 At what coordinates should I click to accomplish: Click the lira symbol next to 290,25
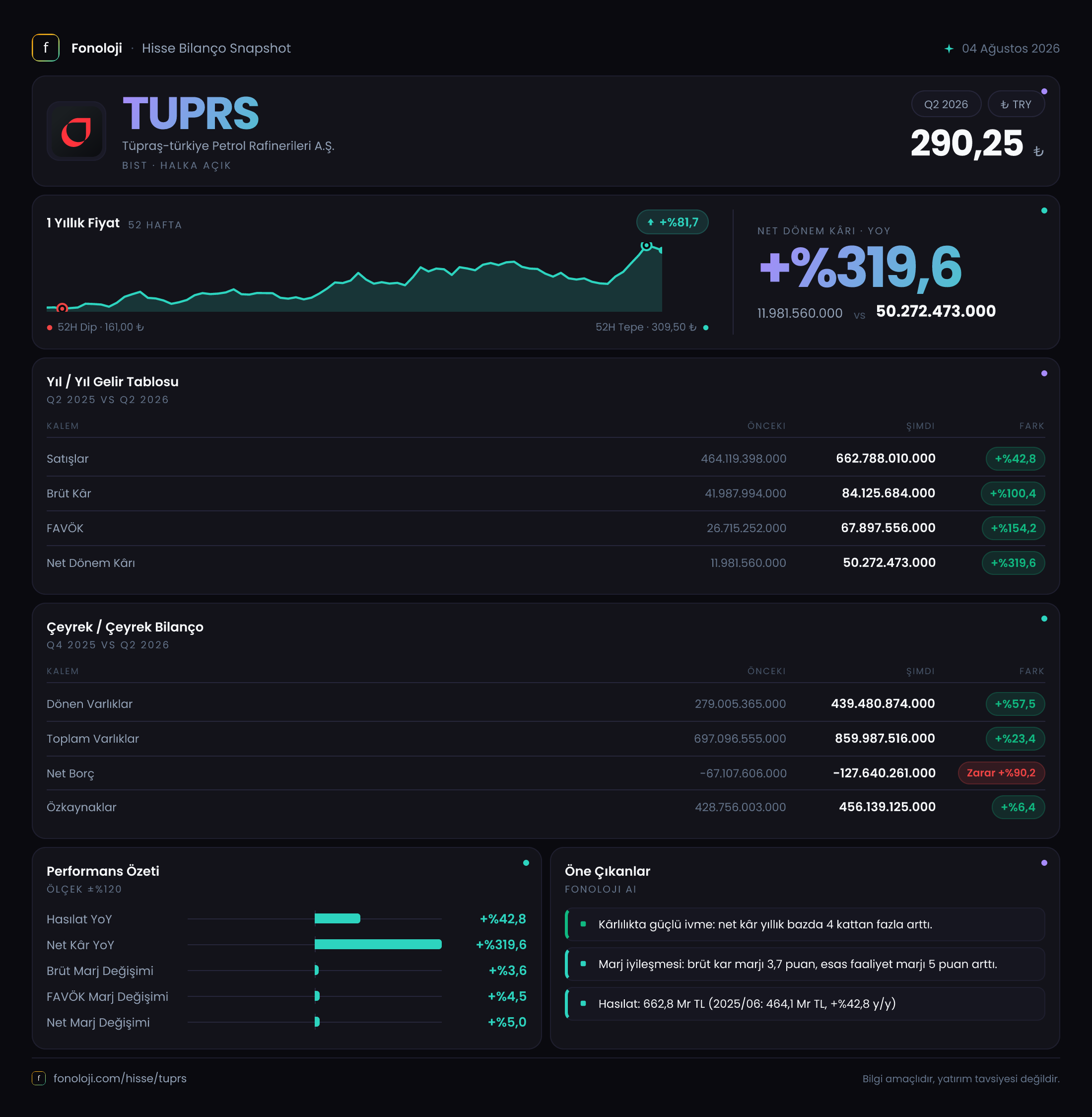coord(1038,151)
